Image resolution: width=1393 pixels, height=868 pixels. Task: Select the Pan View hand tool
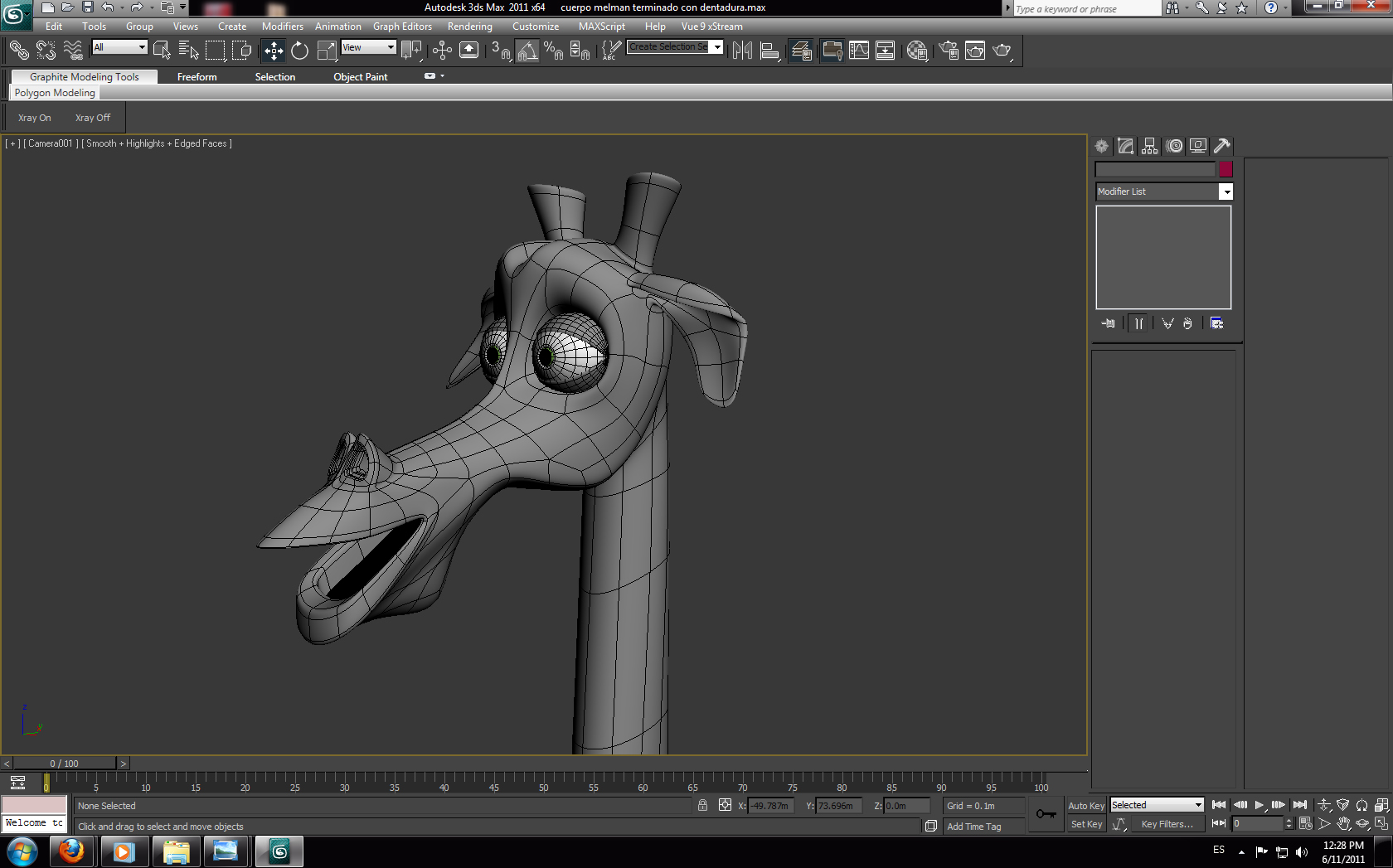[x=1343, y=824]
